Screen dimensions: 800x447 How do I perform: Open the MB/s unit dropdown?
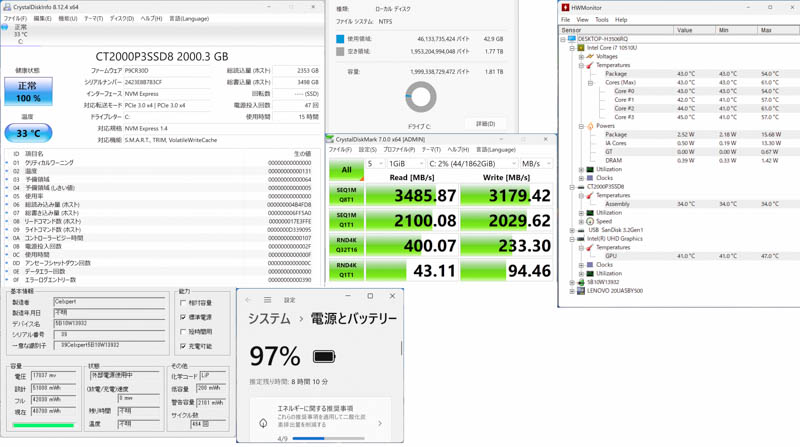pos(535,164)
